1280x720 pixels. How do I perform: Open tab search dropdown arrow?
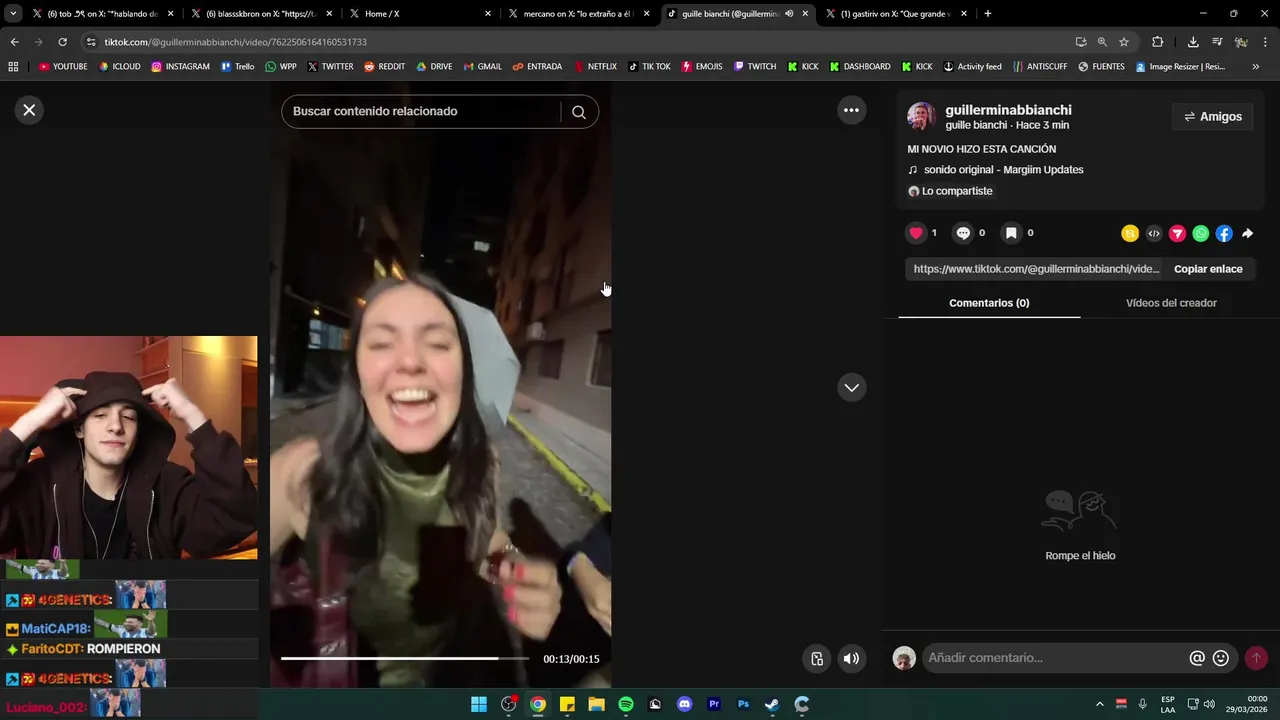pos(12,14)
